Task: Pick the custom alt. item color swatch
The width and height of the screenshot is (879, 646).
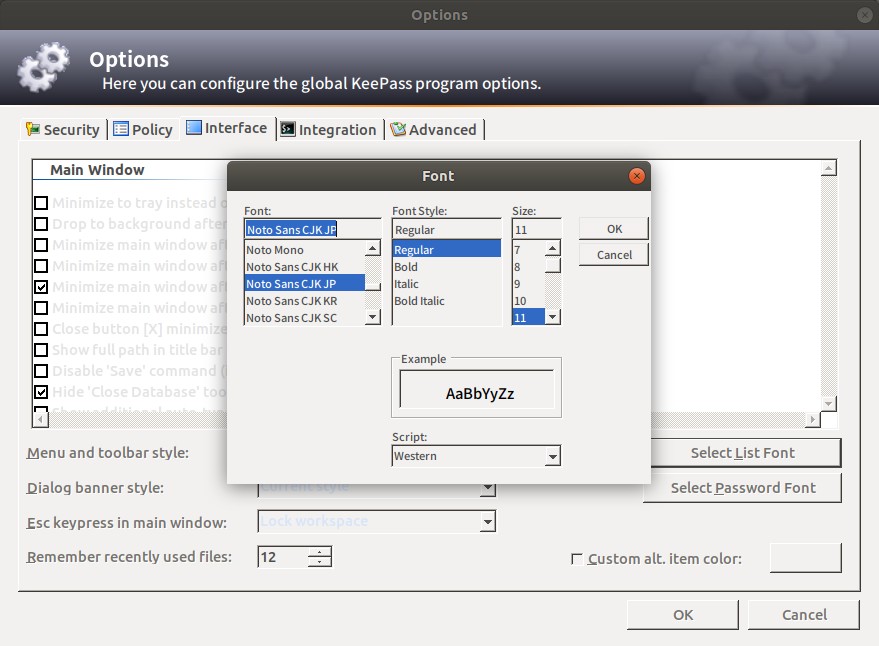Action: click(x=806, y=558)
